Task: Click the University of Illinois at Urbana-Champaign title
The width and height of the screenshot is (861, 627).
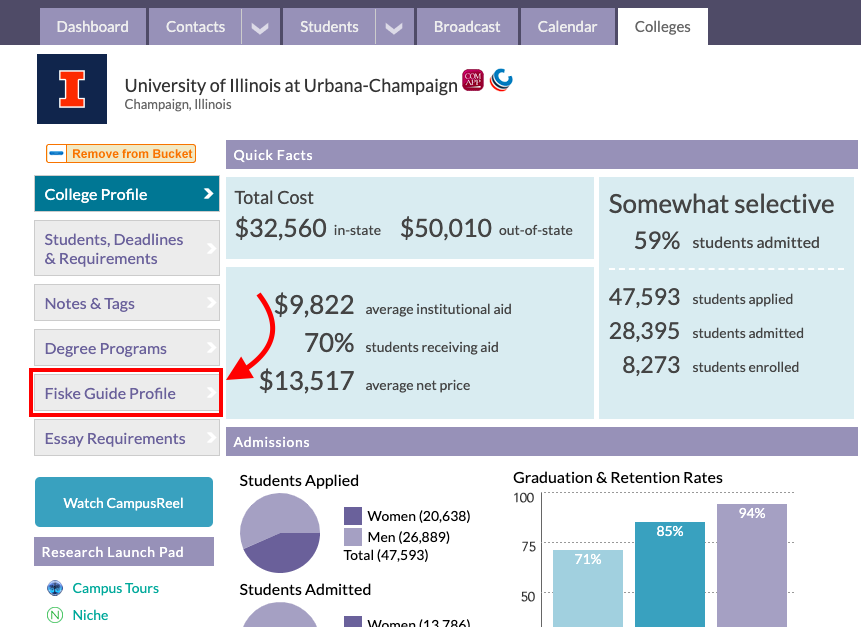Action: pyautogui.click(x=291, y=86)
